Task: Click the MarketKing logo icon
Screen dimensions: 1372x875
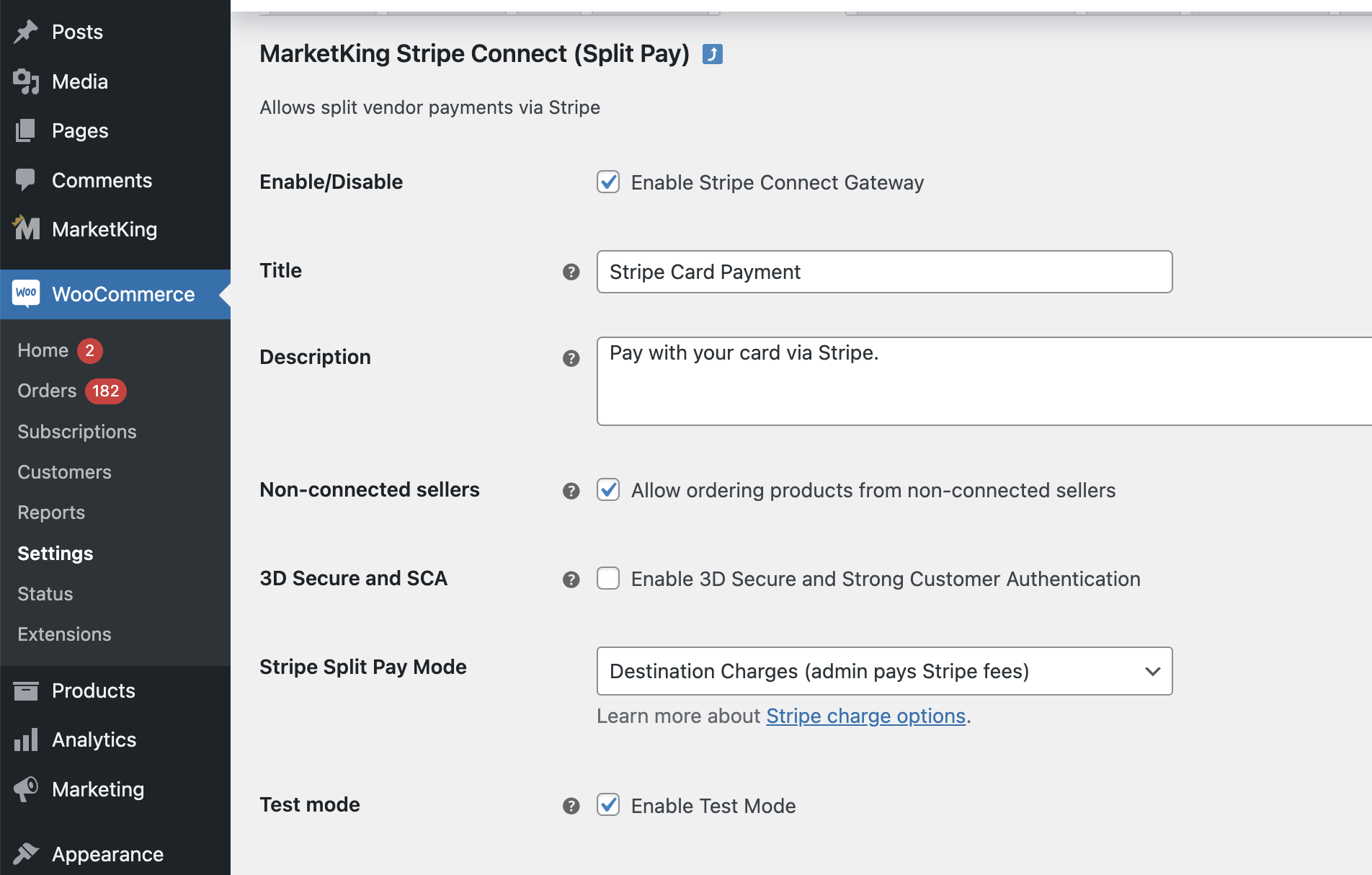Action: (26, 228)
